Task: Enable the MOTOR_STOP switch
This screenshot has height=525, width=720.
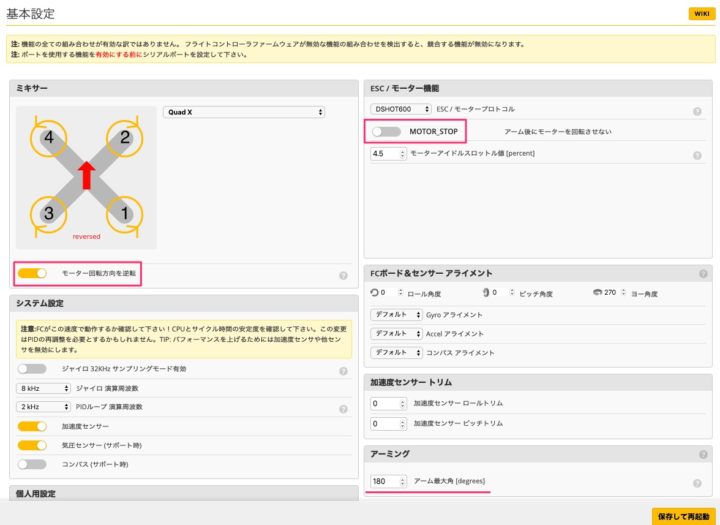Action: point(385,131)
